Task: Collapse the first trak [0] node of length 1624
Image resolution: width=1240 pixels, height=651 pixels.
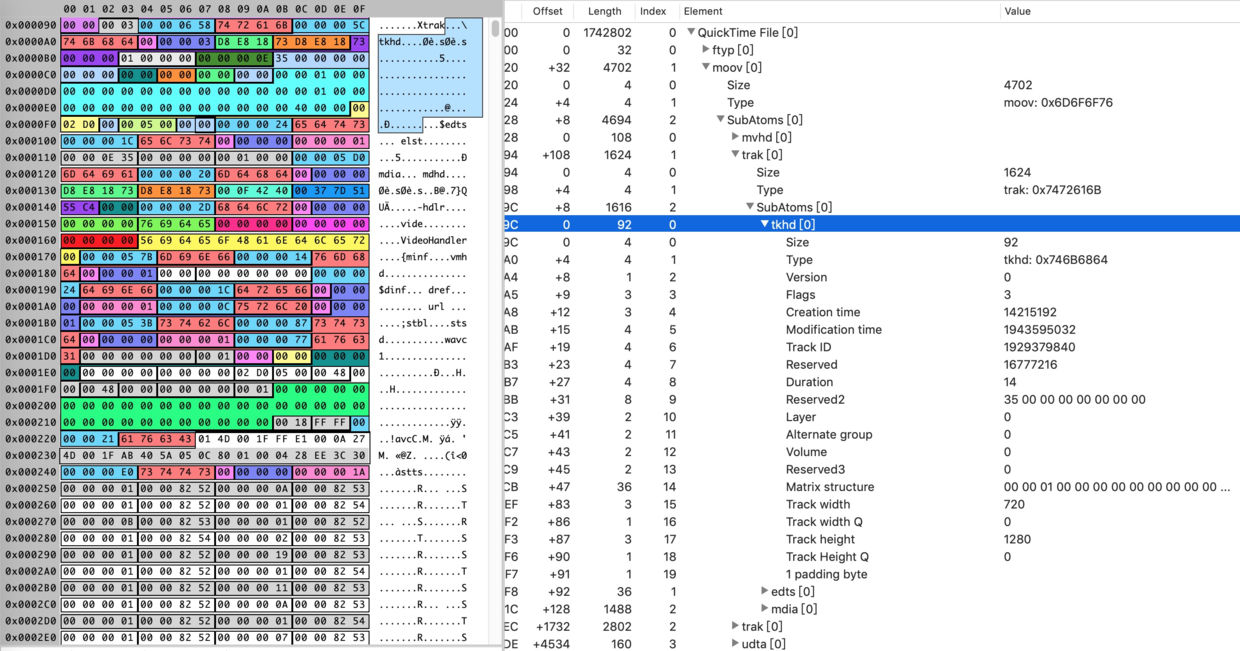Action: 735,155
